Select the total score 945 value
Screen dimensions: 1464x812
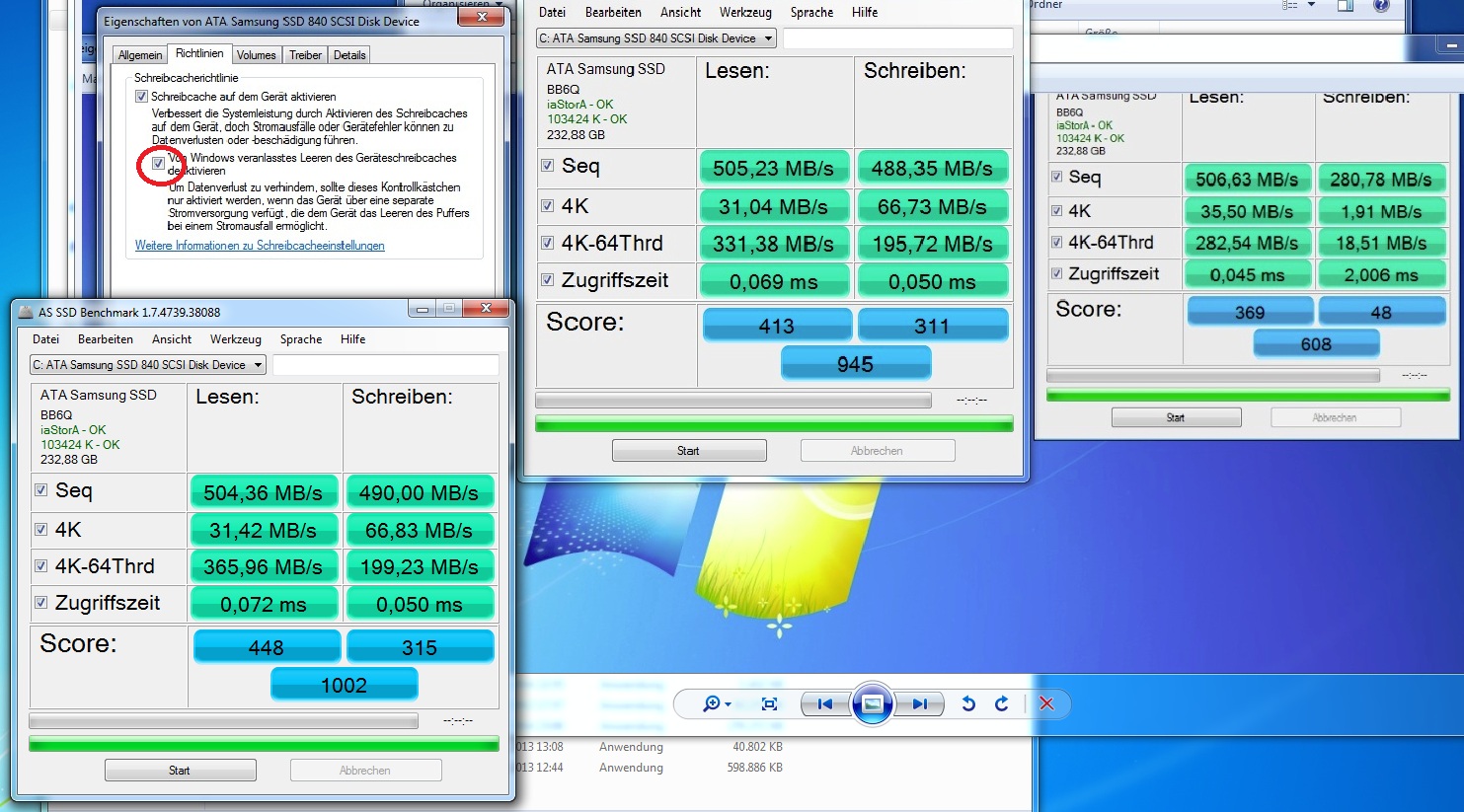click(x=855, y=364)
